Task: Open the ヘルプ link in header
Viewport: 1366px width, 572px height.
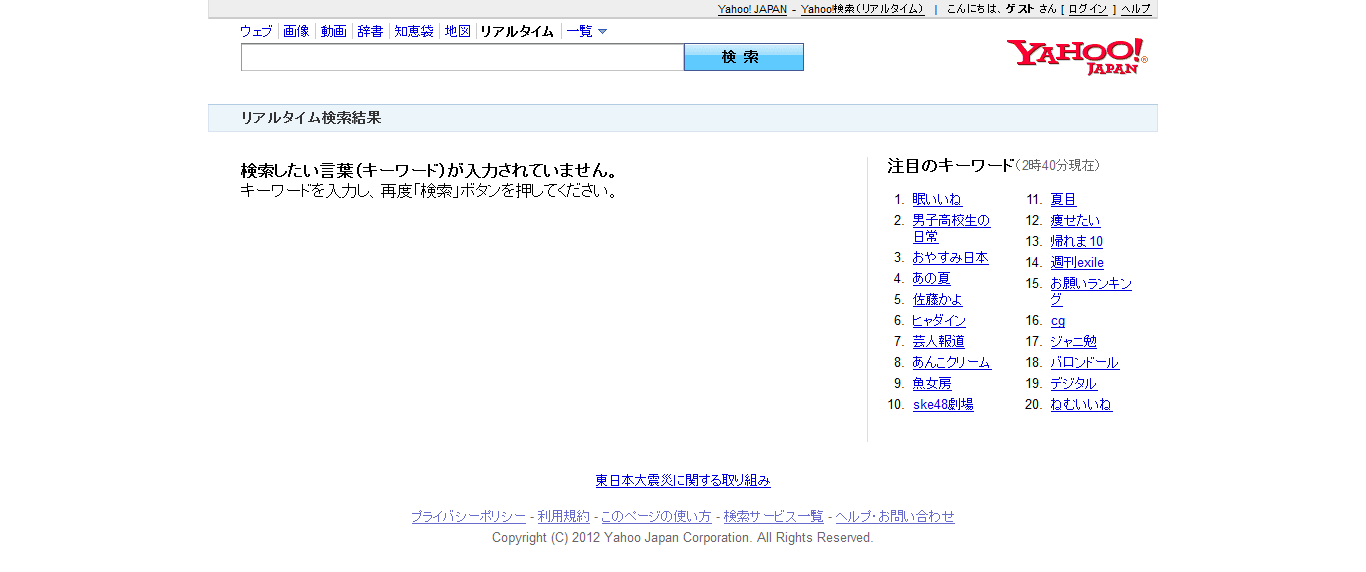Action: [x=1136, y=9]
